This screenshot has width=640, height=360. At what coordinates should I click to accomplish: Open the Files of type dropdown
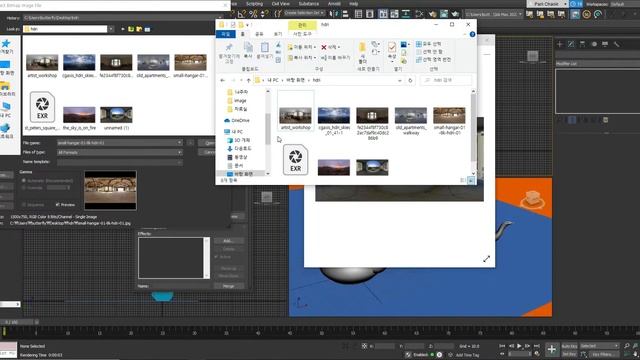pyautogui.click(x=179, y=152)
